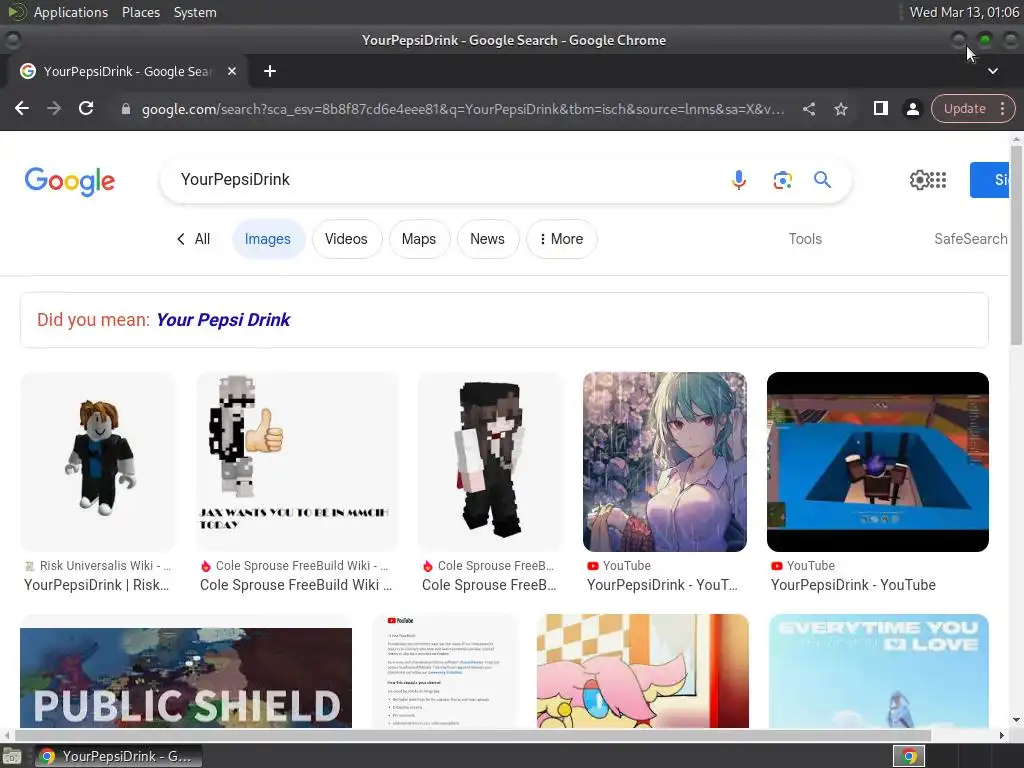This screenshot has width=1024, height=768.
Task: Open the Roblox character image result
Action: tap(98, 462)
